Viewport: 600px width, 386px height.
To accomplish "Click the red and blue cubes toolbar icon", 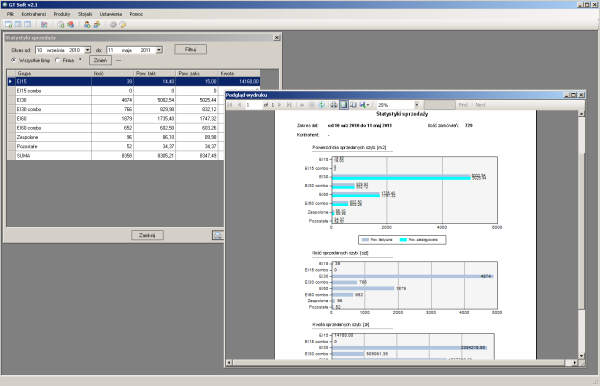I will (70, 24).
